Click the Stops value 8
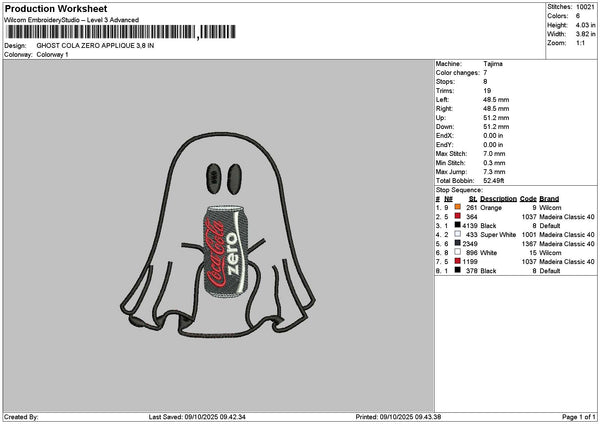Image resolution: width=600 pixels, height=424 pixels. click(x=485, y=82)
